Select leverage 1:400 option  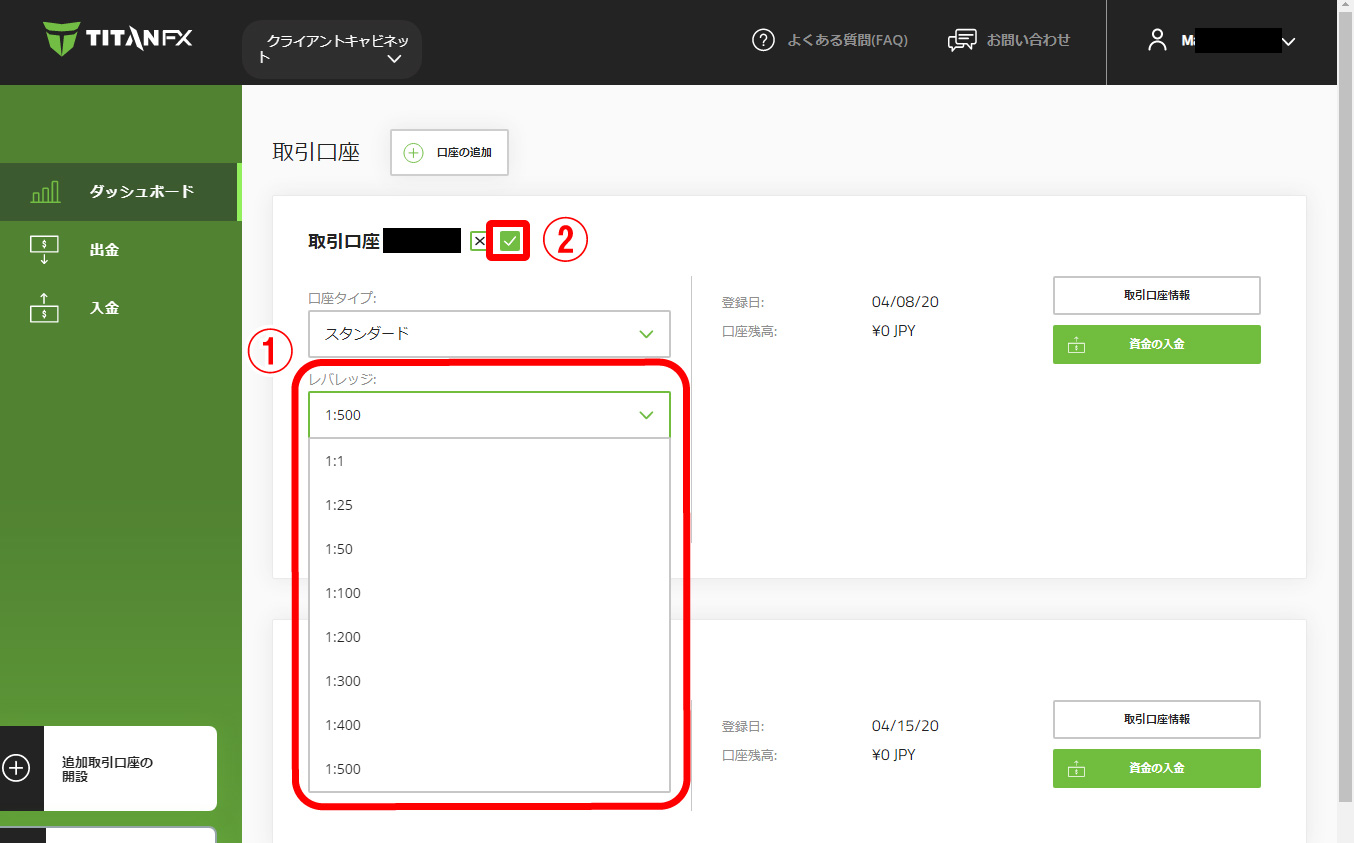(x=489, y=725)
